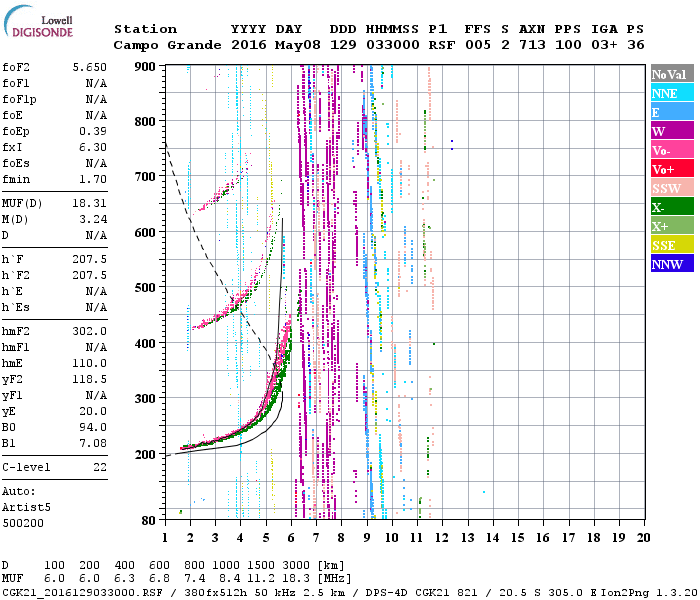This screenshot has height=600, width=700.
Task: Click the 005 FFS value in header
Action: point(478,45)
